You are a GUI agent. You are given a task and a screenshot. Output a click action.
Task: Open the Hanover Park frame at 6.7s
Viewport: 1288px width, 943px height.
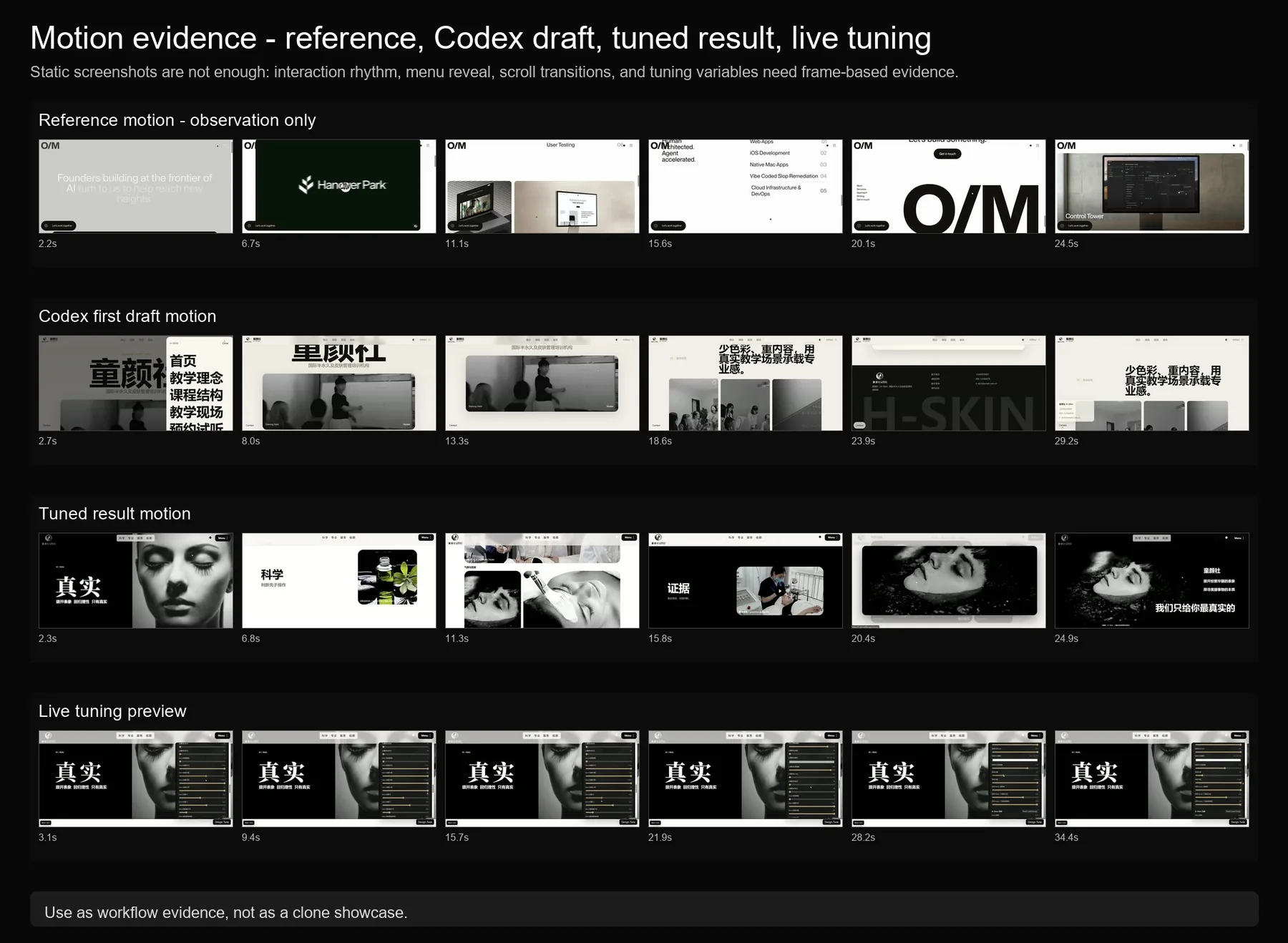(339, 186)
